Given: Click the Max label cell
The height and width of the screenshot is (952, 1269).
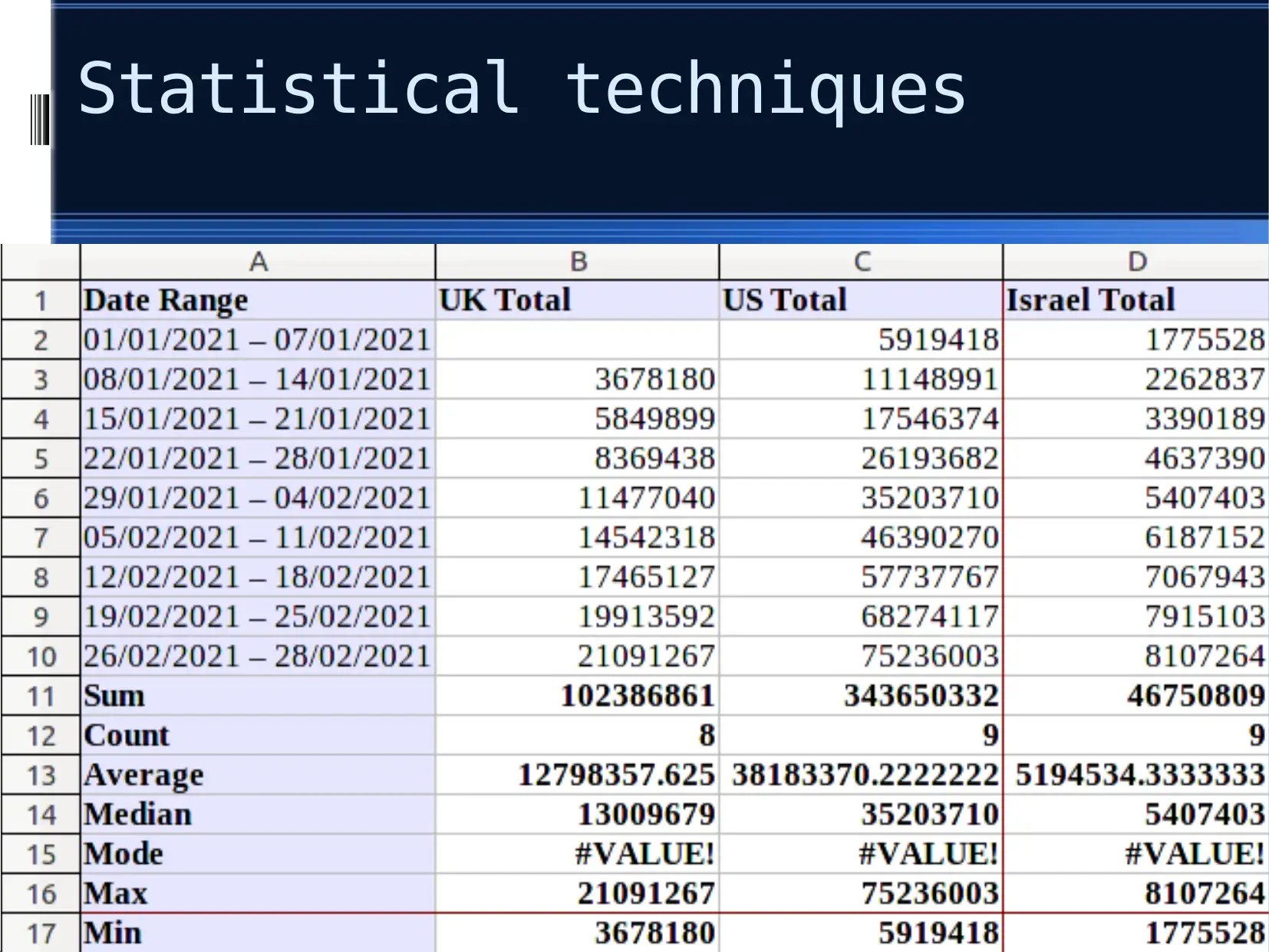Looking at the screenshot, I should pos(258,894).
